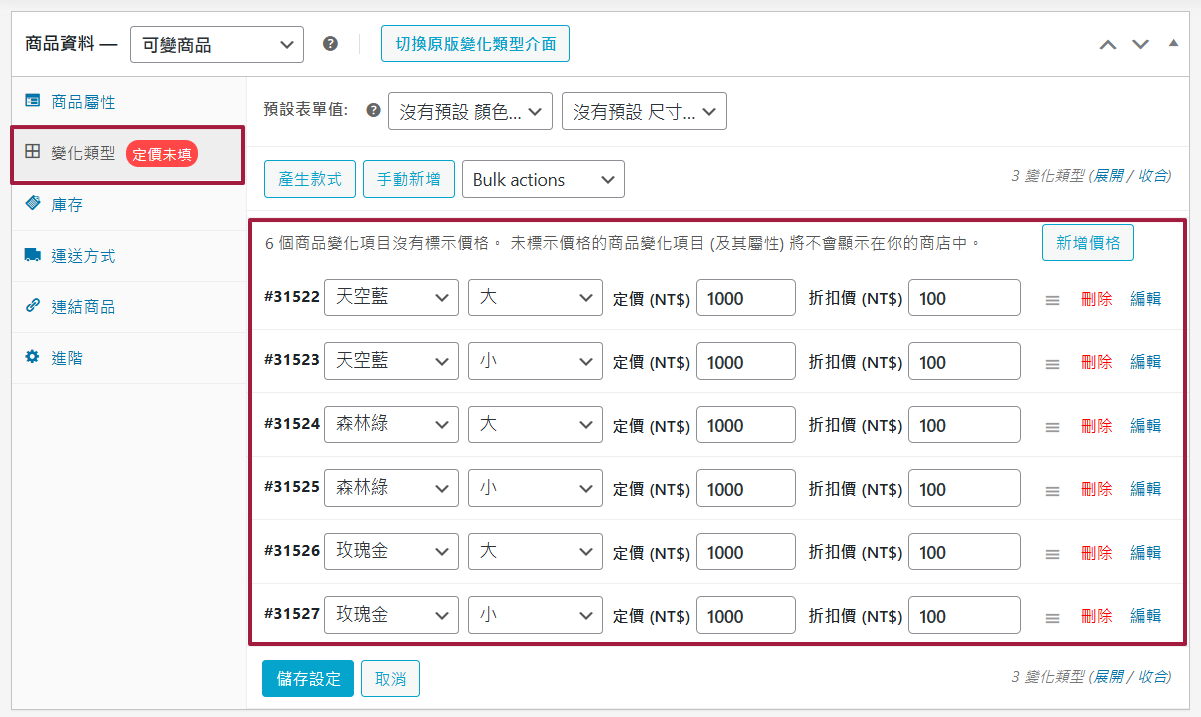
Task: Collapse the panel with the small triangle toggle
Action: [1173, 44]
